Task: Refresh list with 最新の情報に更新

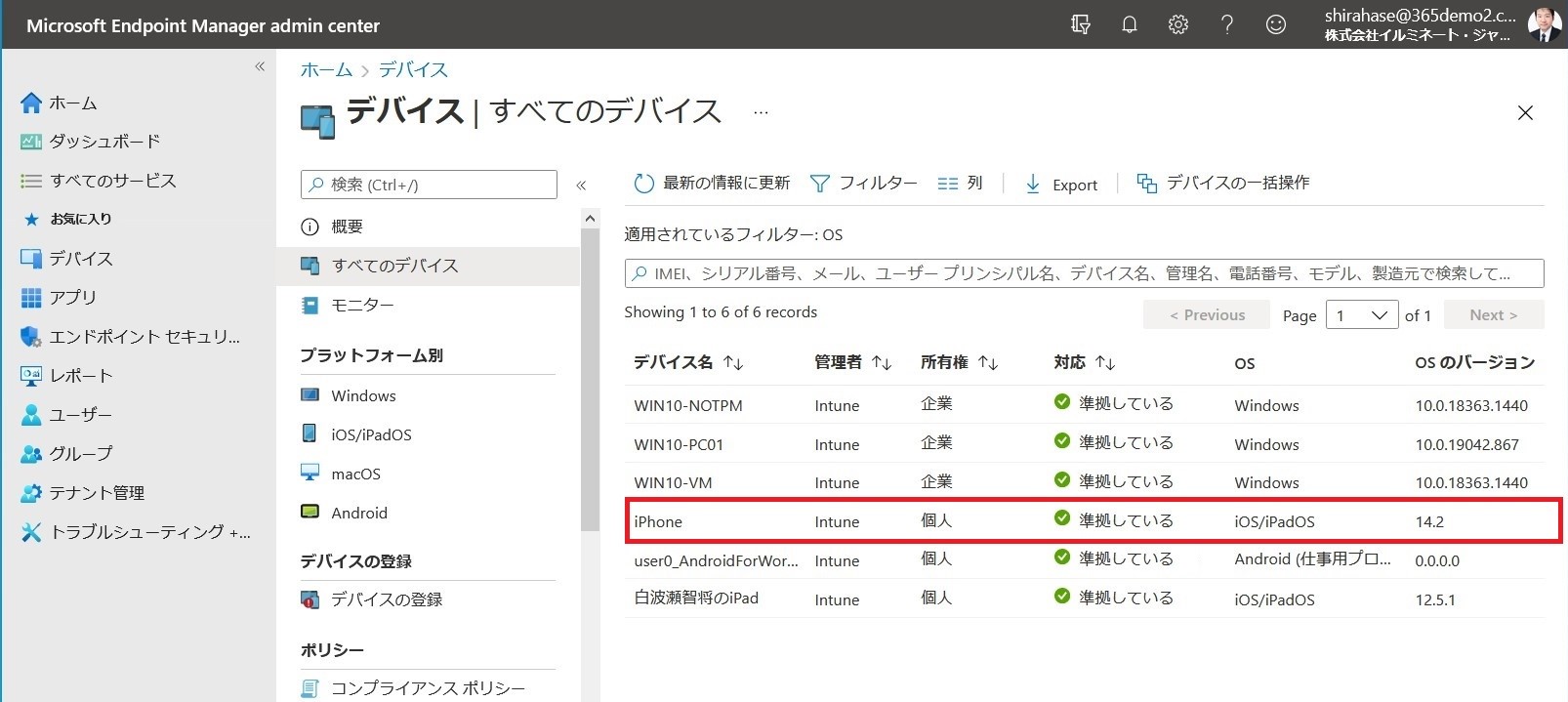Action: pyautogui.click(x=712, y=184)
